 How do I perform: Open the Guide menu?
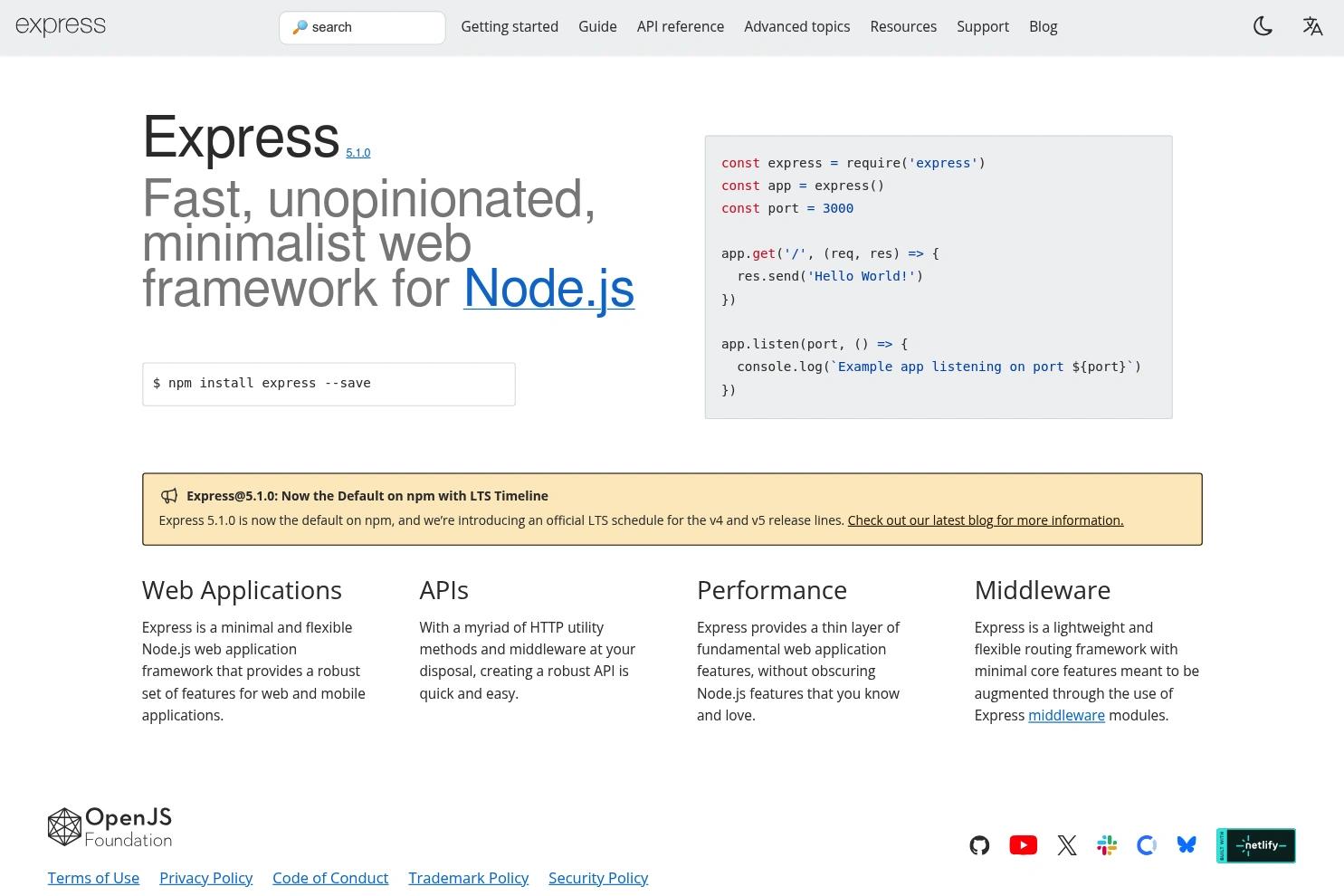tap(597, 26)
